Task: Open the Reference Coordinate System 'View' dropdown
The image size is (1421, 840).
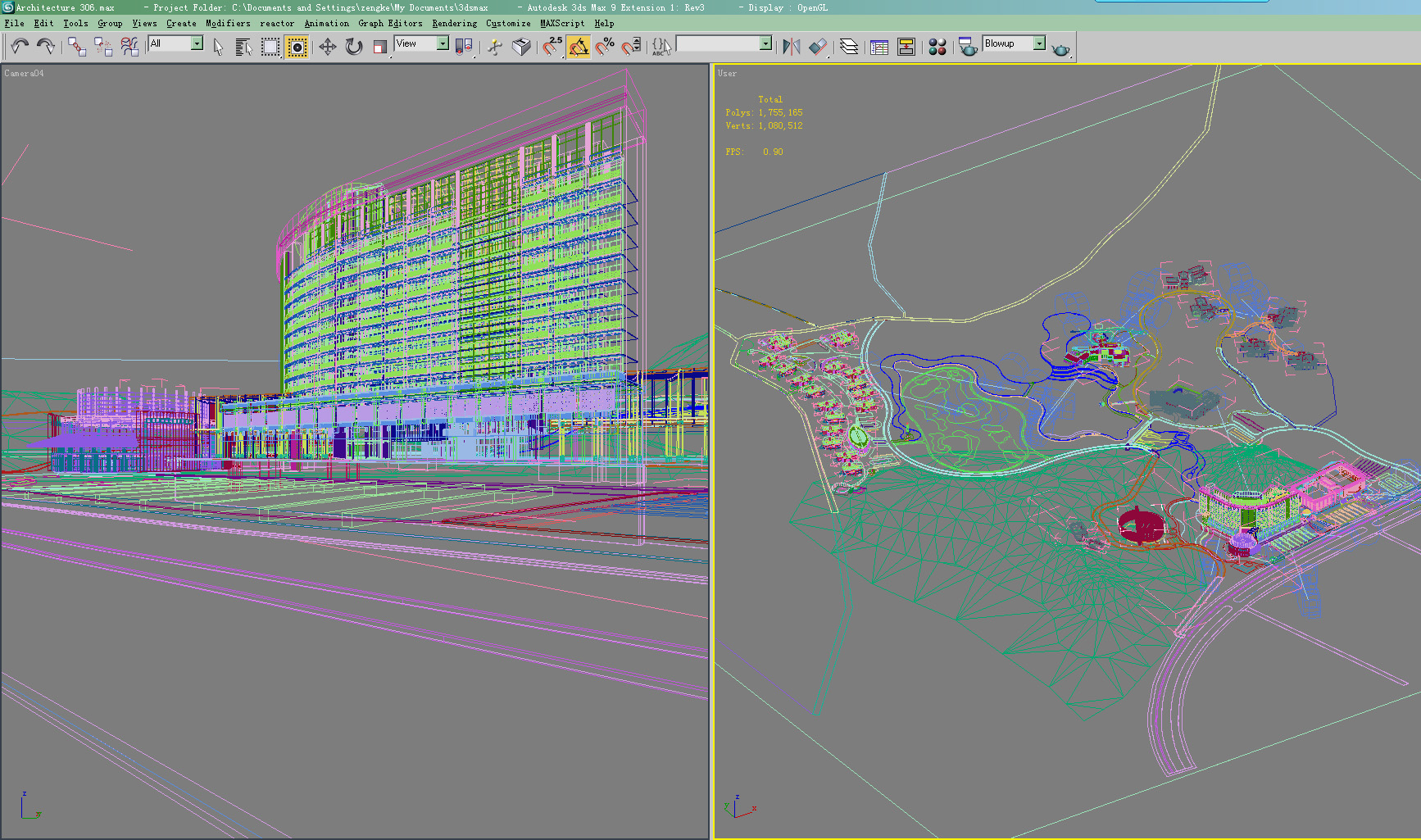Action: point(421,43)
